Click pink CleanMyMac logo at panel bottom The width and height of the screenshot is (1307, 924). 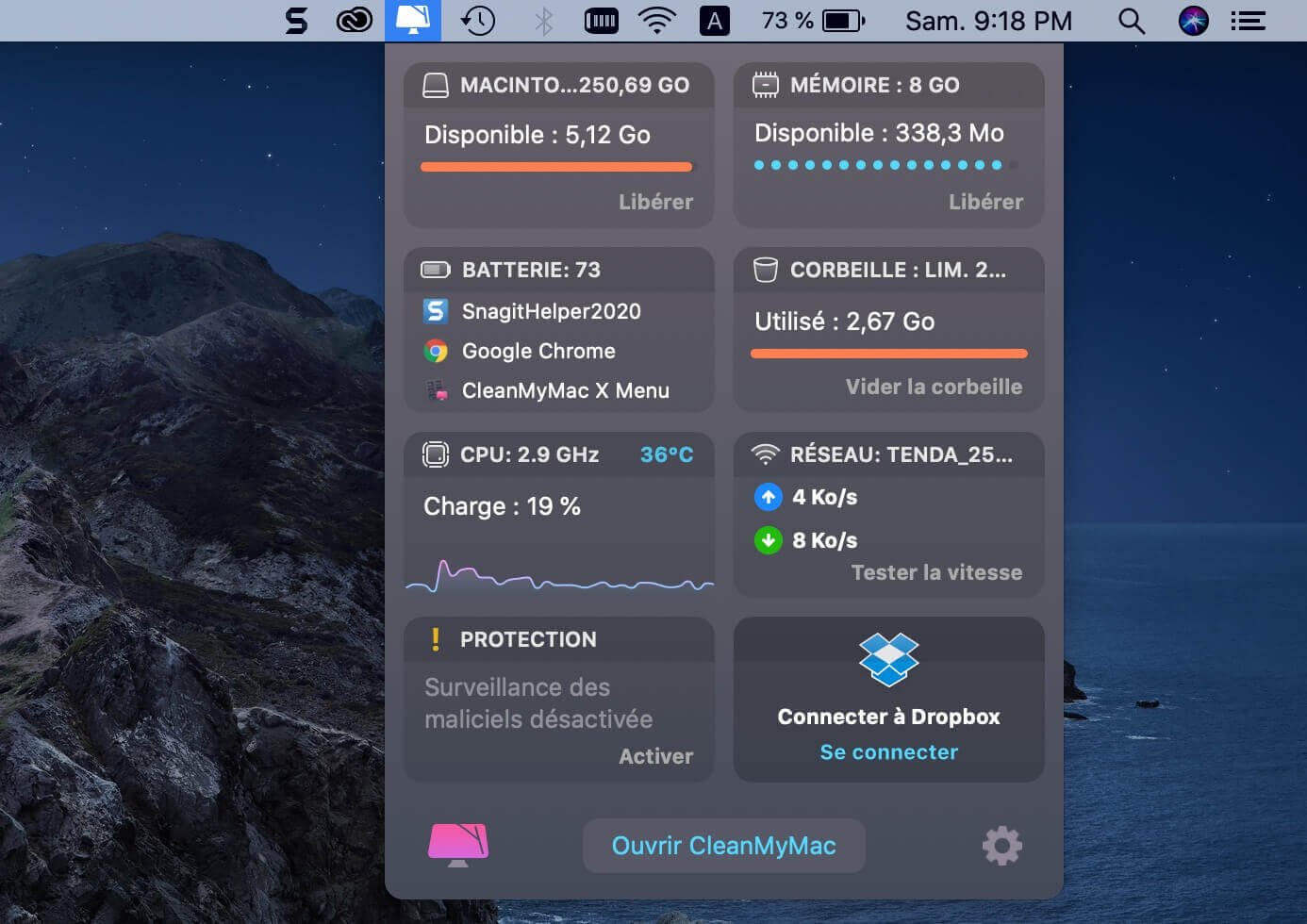(458, 846)
